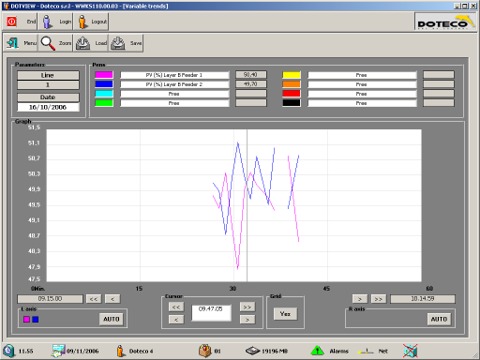
Task: Open the Line parameter selector
Action: click(48, 75)
